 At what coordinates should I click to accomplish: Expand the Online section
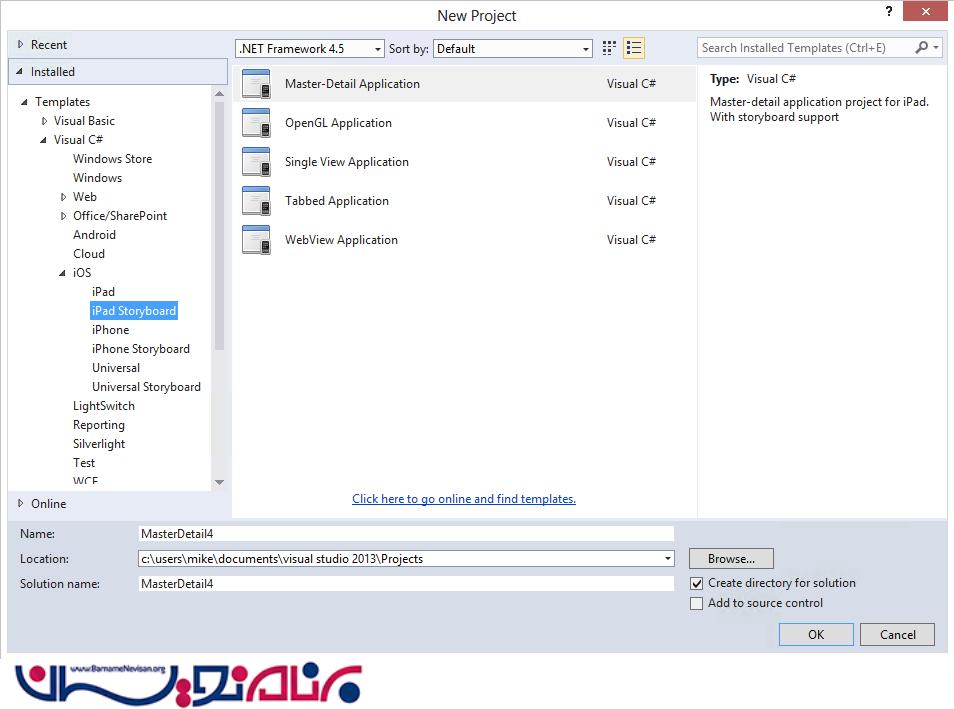(x=21, y=503)
